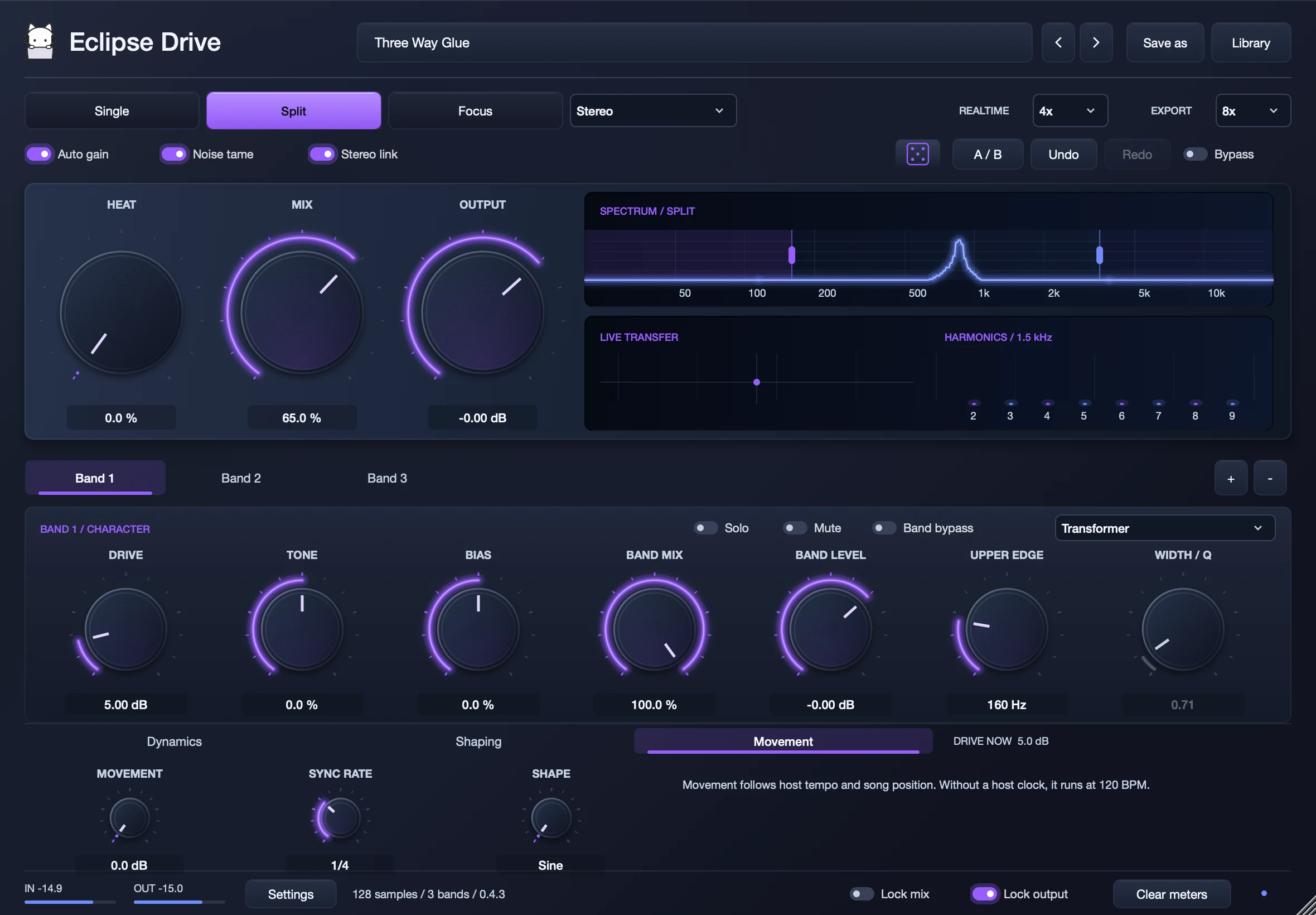The image size is (1316, 915).
Task: Turn on Lock mix
Action: tap(861, 894)
